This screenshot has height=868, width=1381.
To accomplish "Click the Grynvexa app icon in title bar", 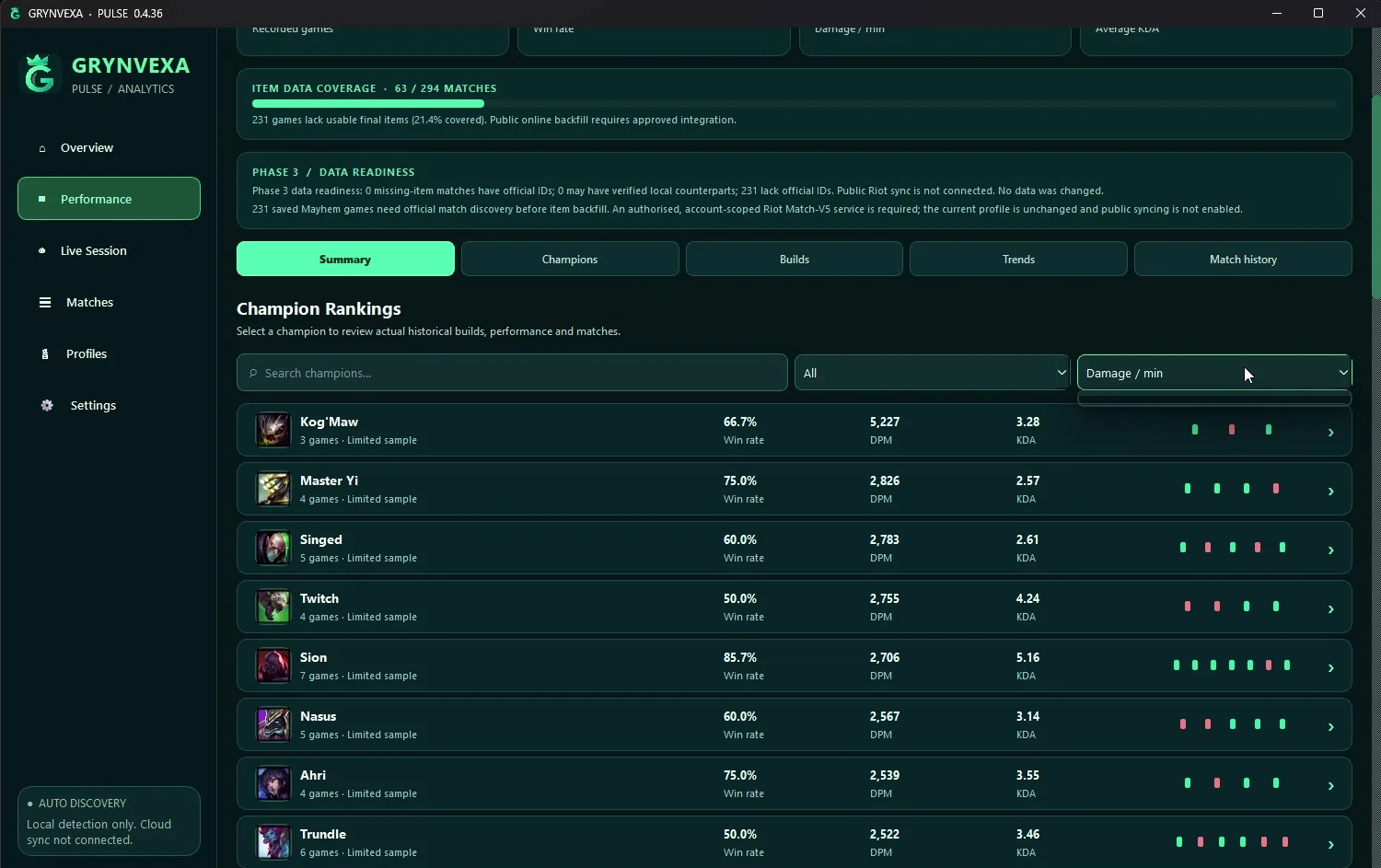I will (x=15, y=13).
